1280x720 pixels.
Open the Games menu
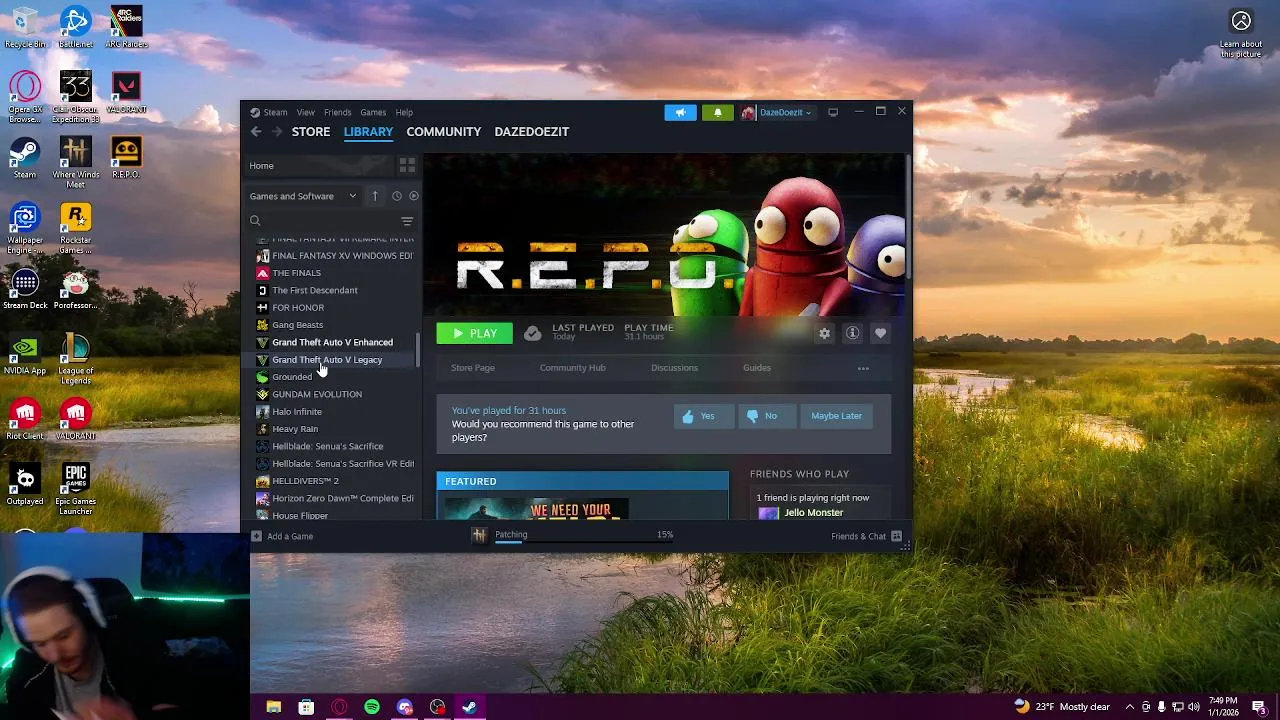point(373,112)
